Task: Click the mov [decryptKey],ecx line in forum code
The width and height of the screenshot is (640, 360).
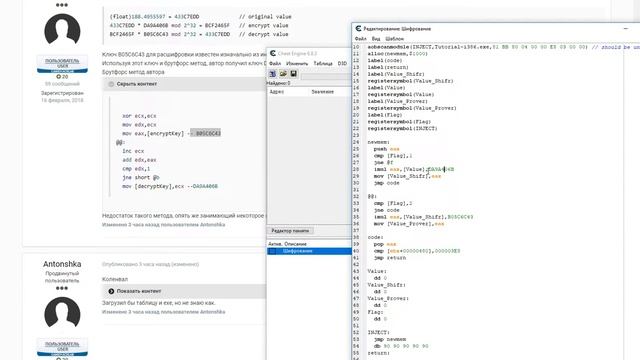Action: click(170, 187)
